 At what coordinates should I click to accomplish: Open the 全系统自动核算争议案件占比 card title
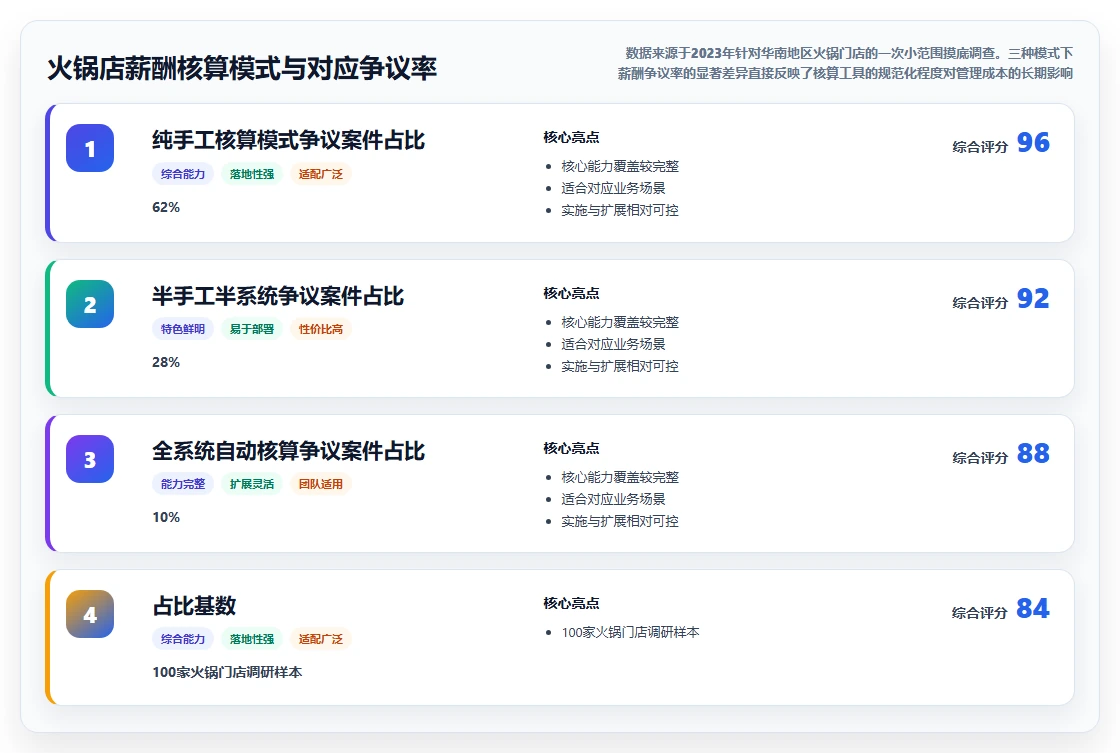click(x=289, y=451)
